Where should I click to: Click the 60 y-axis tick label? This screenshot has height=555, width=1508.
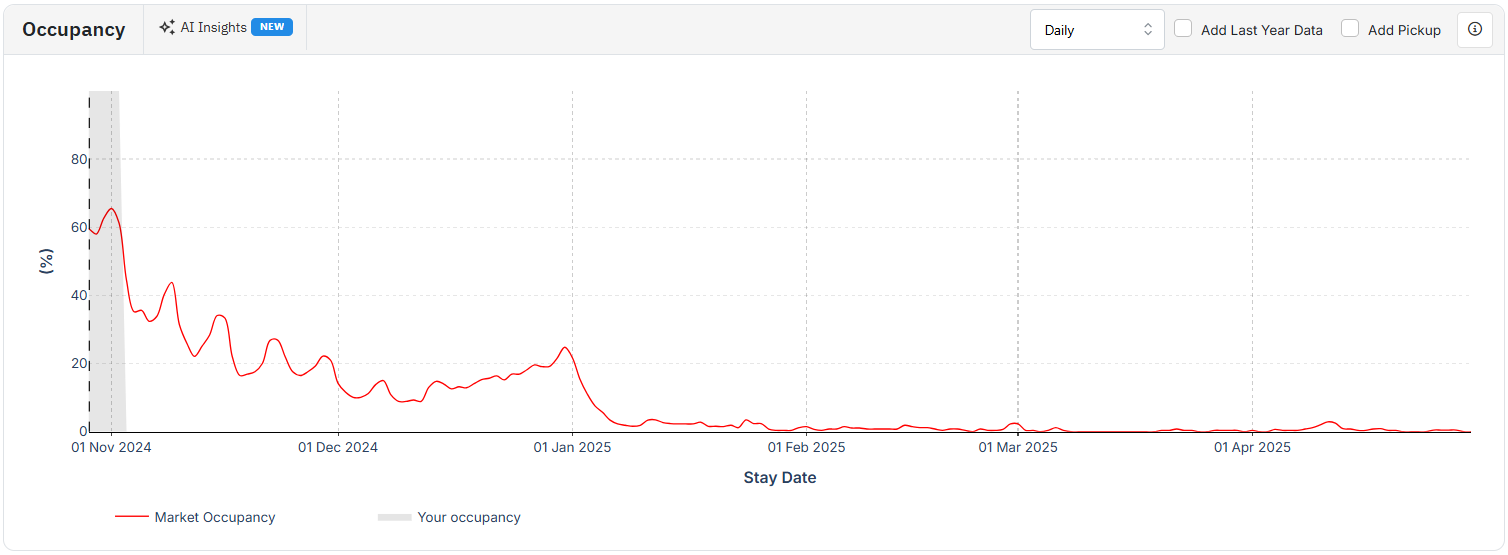(77, 227)
